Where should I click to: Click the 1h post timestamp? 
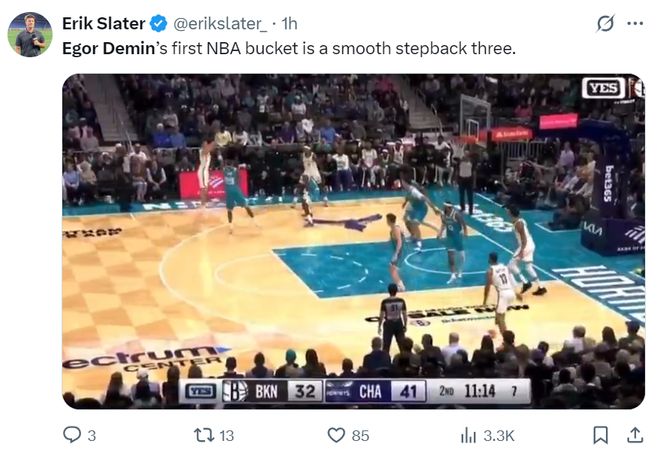[290, 23]
